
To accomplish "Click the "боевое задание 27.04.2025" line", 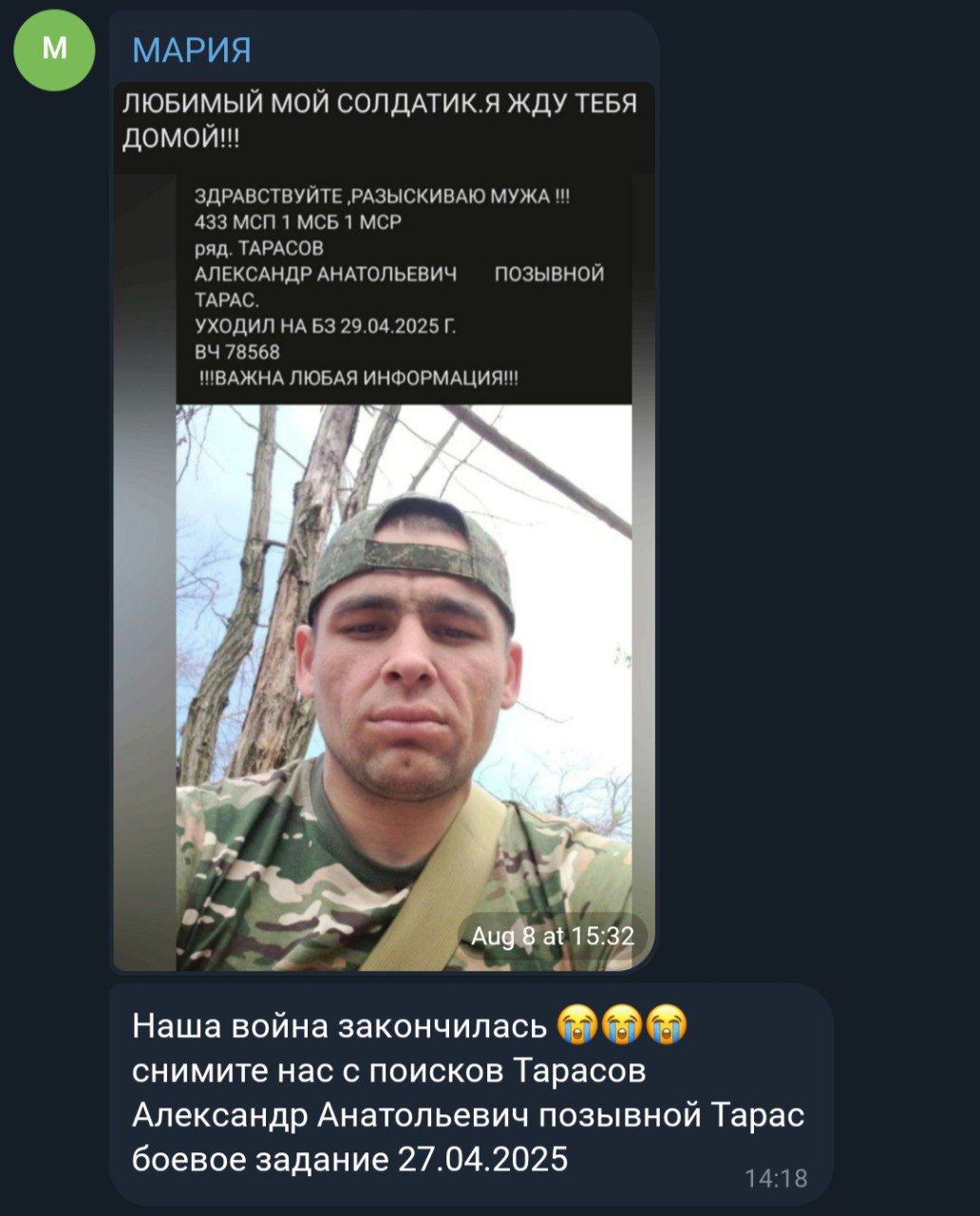I will click(349, 1159).
